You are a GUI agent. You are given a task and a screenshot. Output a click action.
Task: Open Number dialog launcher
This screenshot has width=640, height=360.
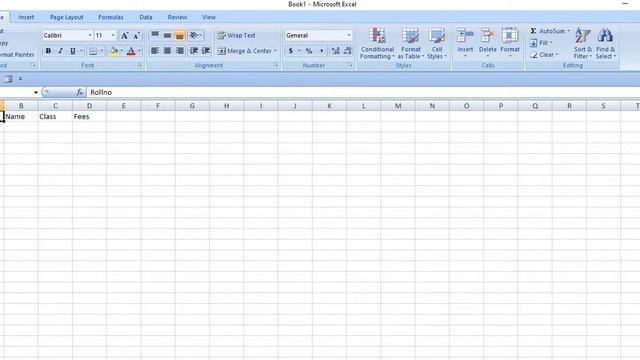click(351, 66)
